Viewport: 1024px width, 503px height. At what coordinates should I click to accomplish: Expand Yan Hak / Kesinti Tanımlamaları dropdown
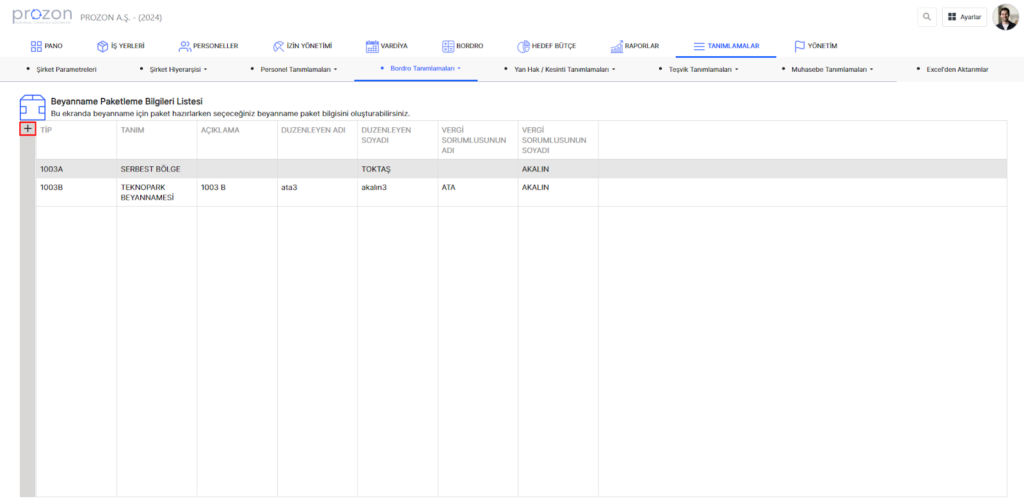point(564,70)
